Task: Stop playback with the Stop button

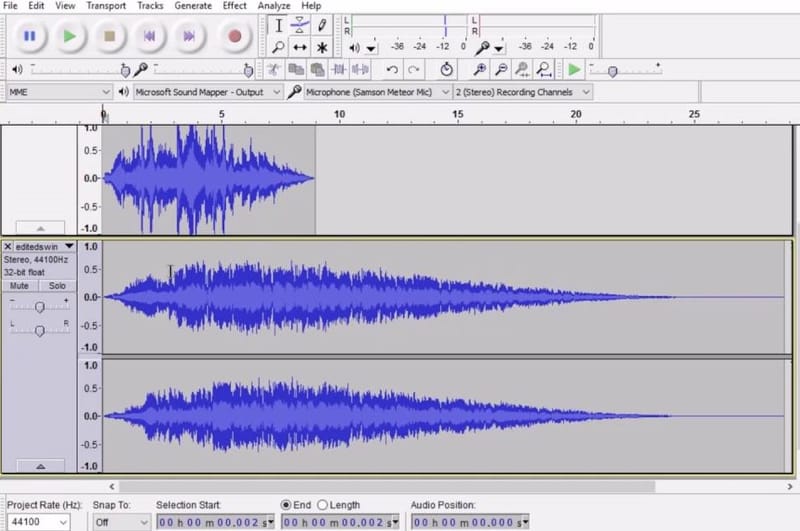Action: pos(109,36)
